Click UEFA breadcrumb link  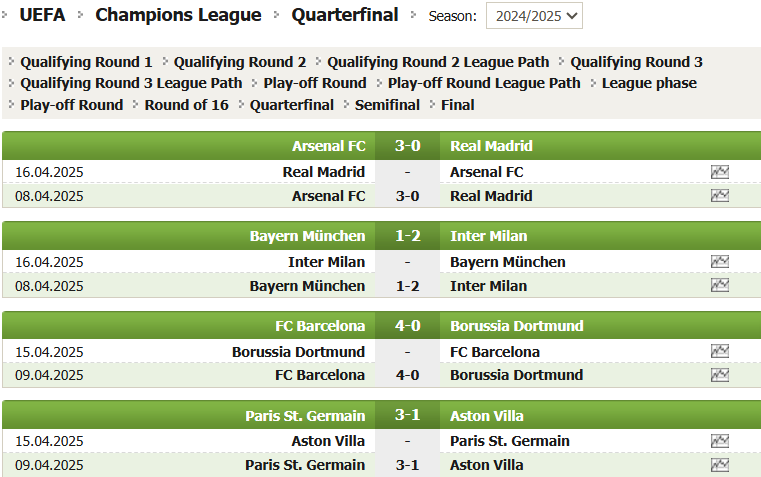tap(42, 15)
